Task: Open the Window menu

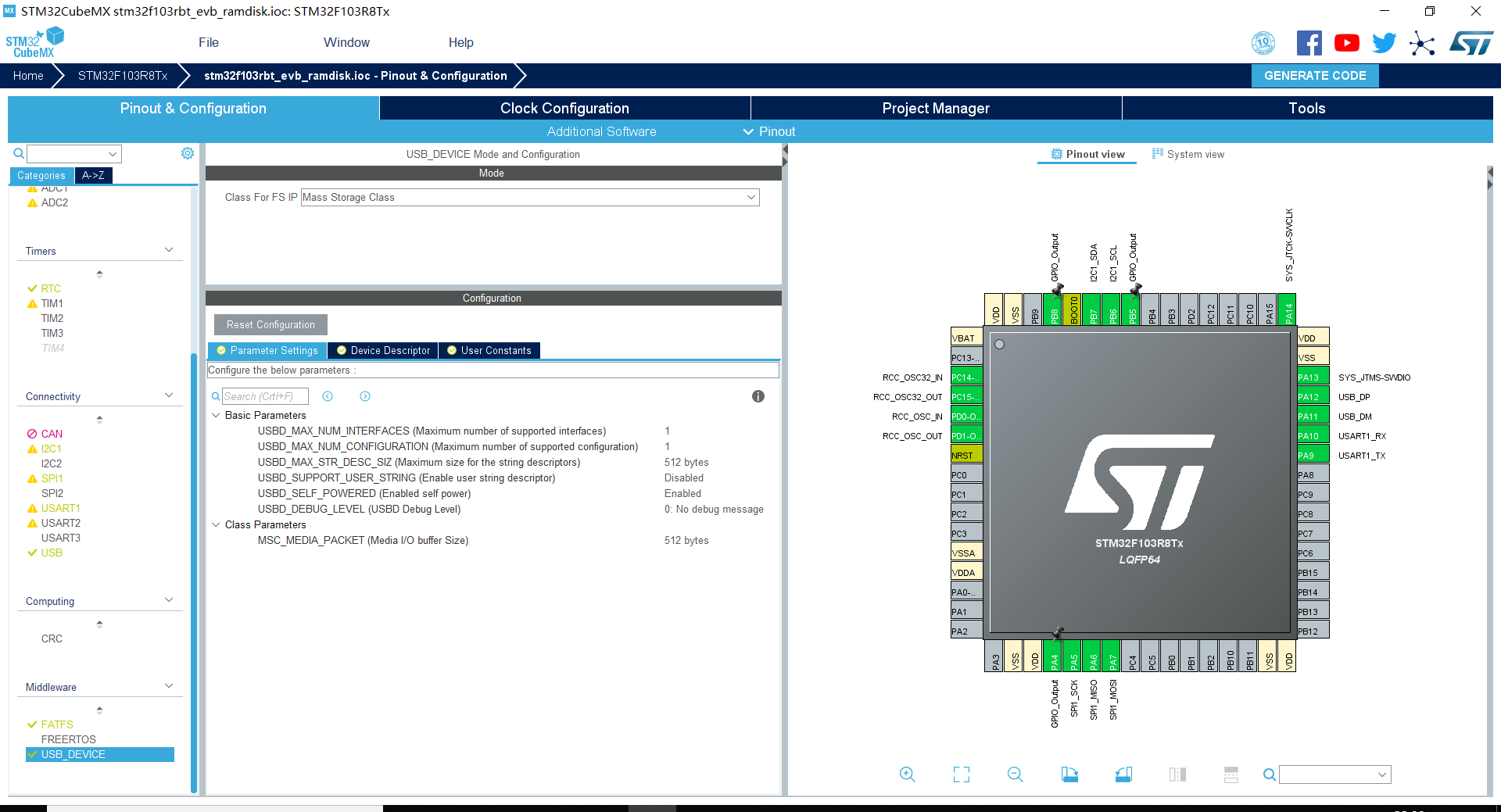Action: (346, 42)
